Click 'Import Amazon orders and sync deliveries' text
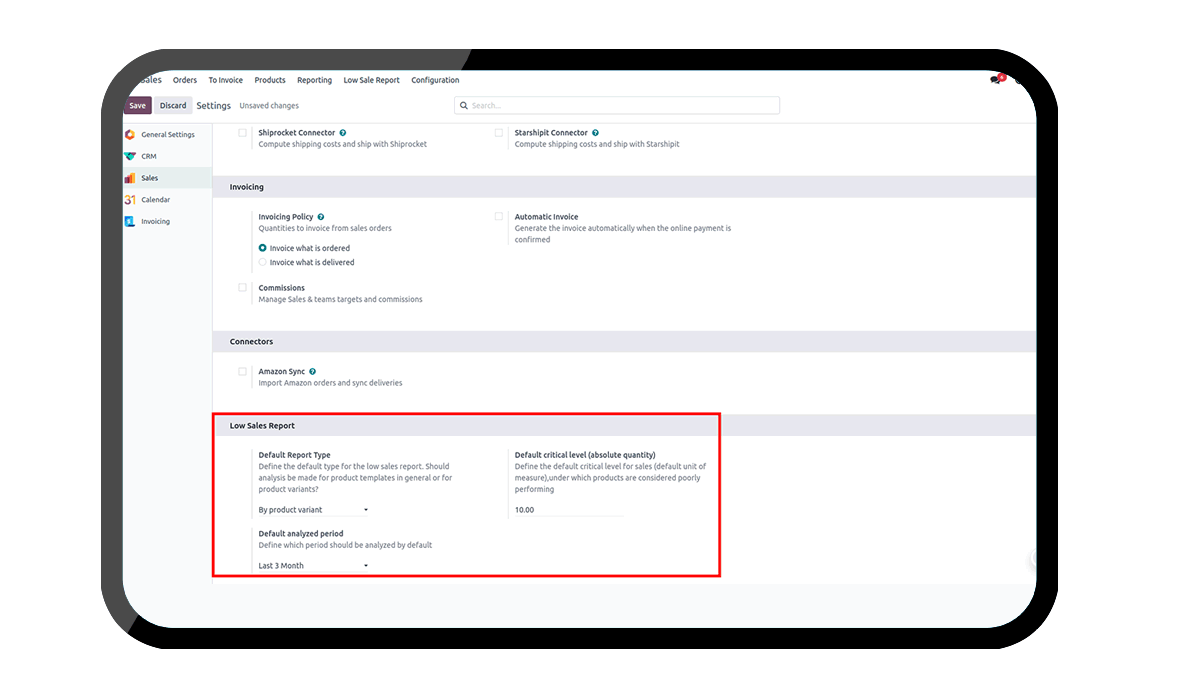This screenshot has height=697, width=1200. coord(331,383)
